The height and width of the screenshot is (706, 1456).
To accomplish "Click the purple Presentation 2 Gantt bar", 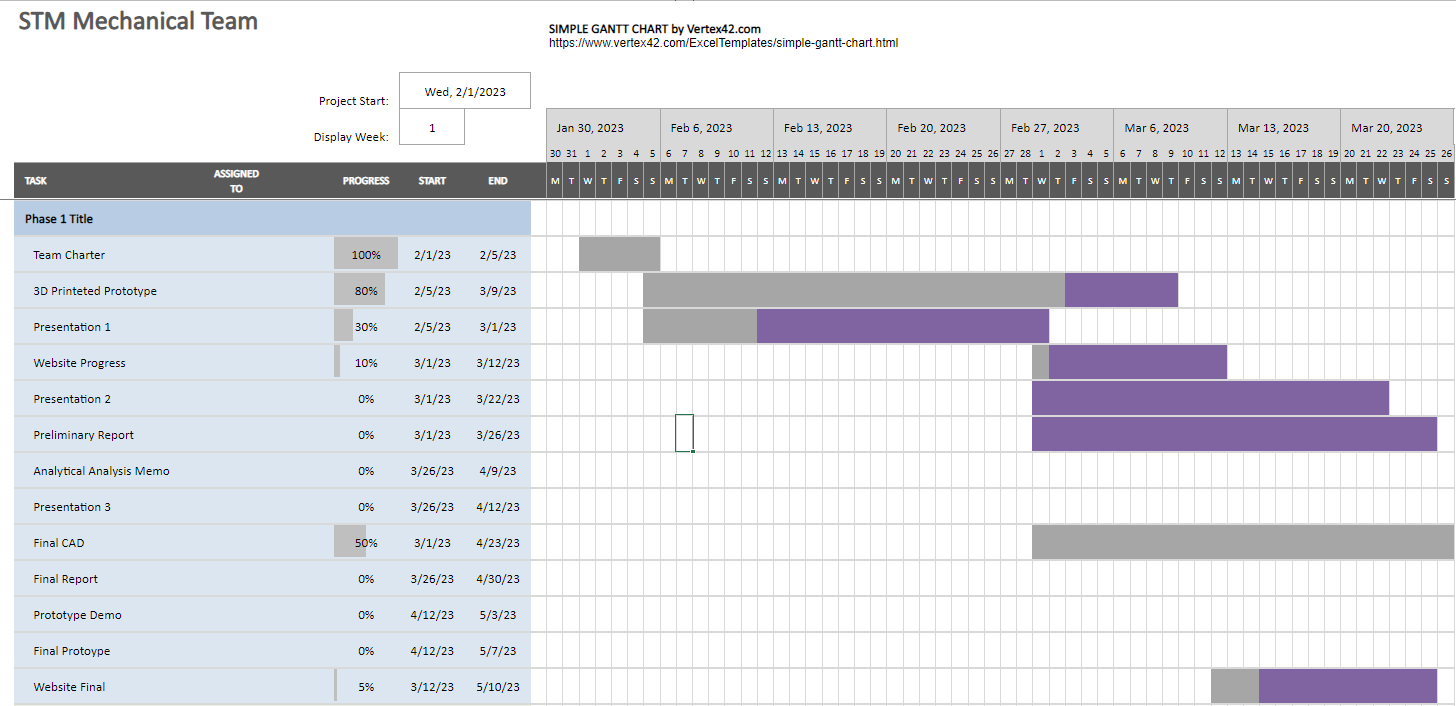I will click(x=1210, y=398).
